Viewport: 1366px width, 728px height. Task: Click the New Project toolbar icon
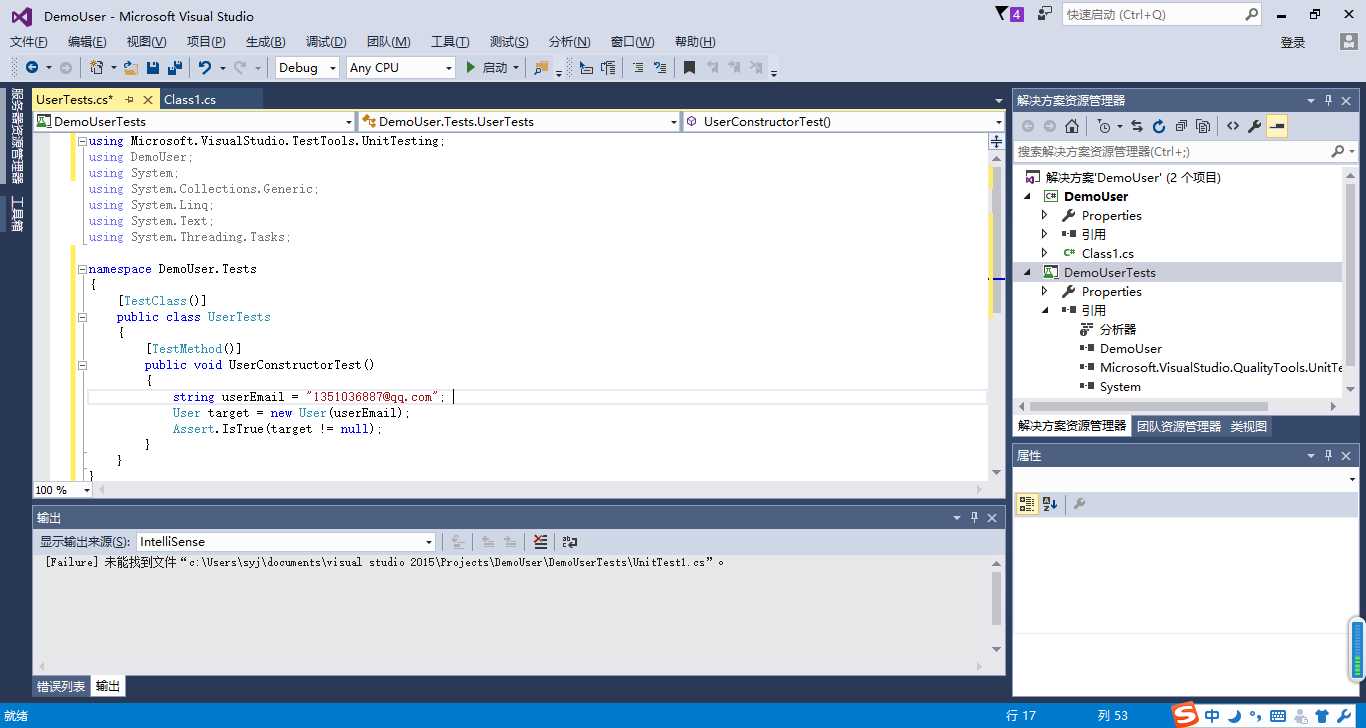coord(97,67)
